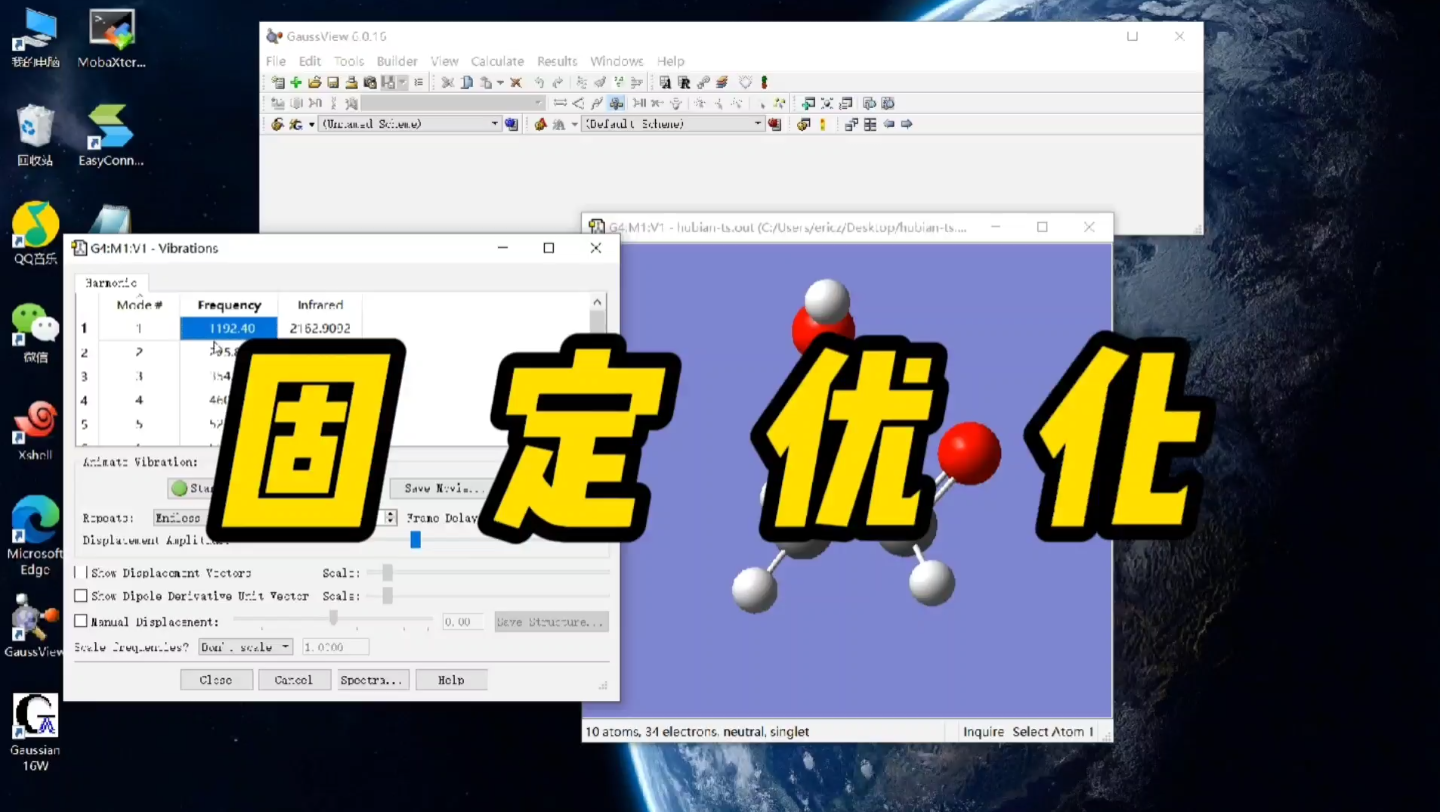Viewport: 1440px width, 812px height.
Task: Open the (Default Scheme) combo box
Action: pyautogui.click(x=673, y=124)
